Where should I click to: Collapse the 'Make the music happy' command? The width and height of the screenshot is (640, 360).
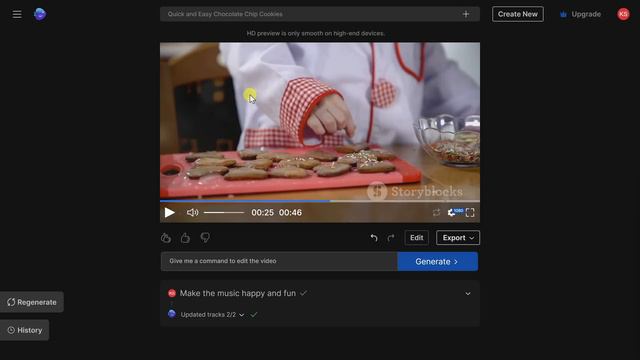coord(468,293)
